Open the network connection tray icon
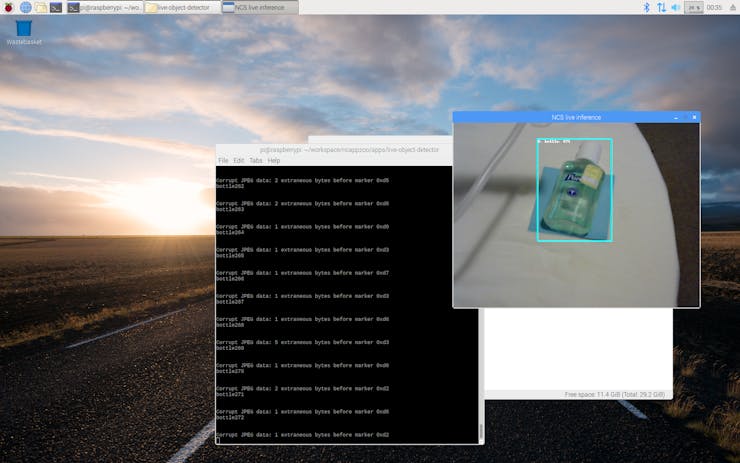This screenshot has width=740, height=463. [661, 7]
